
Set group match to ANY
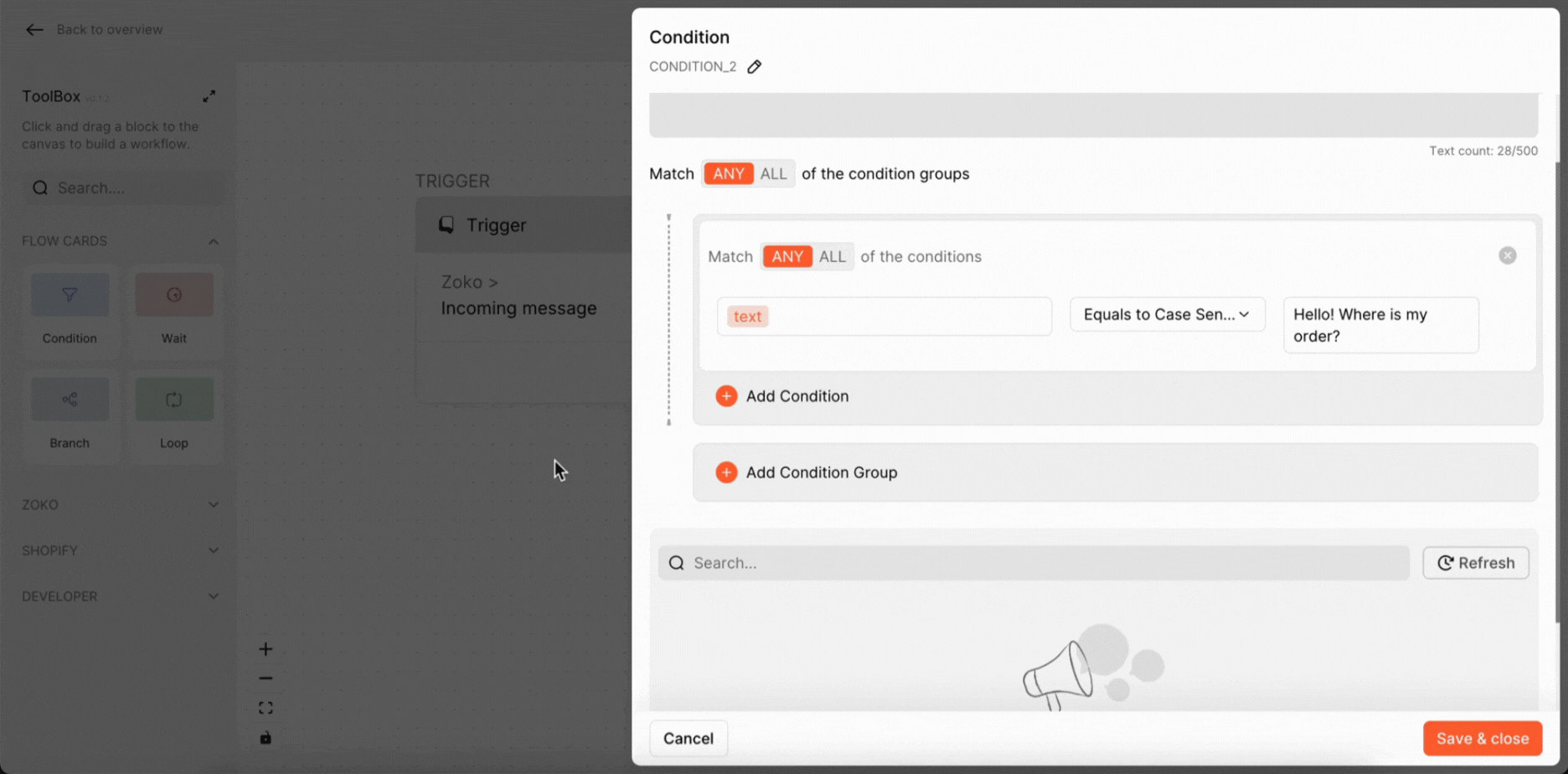[729, 173]
